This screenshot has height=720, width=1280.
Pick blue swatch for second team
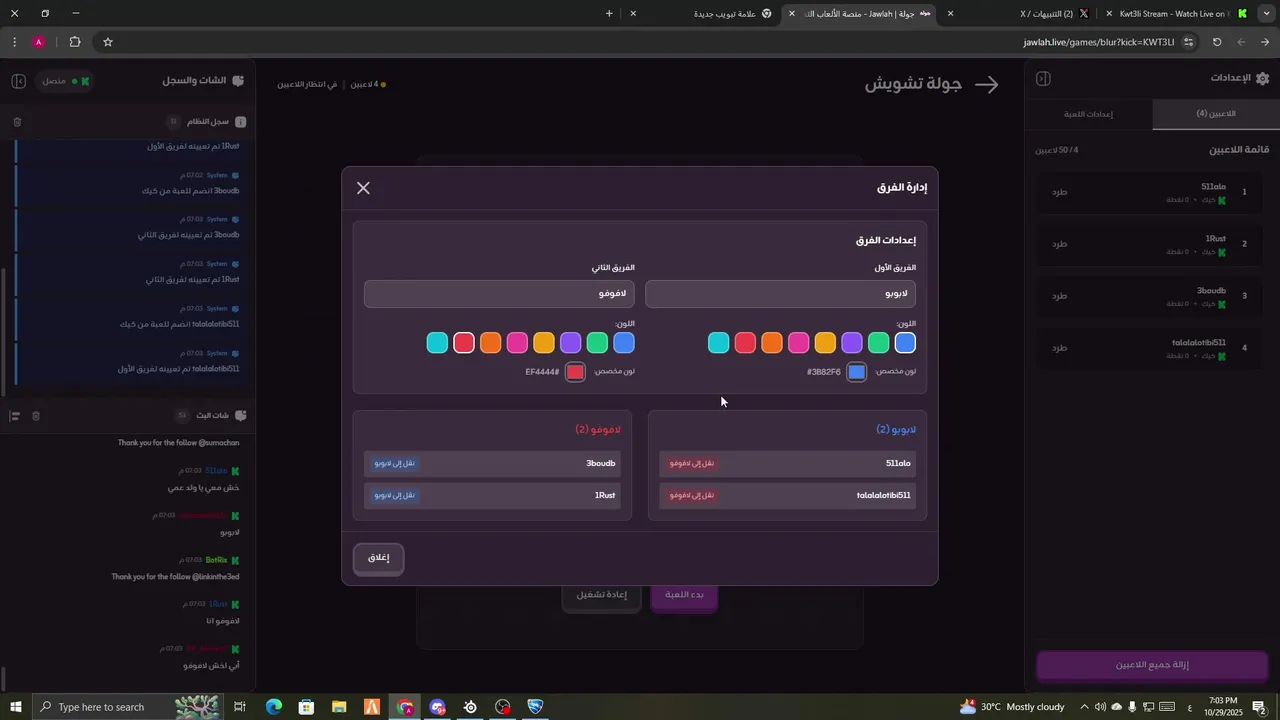tap(624, 343)
